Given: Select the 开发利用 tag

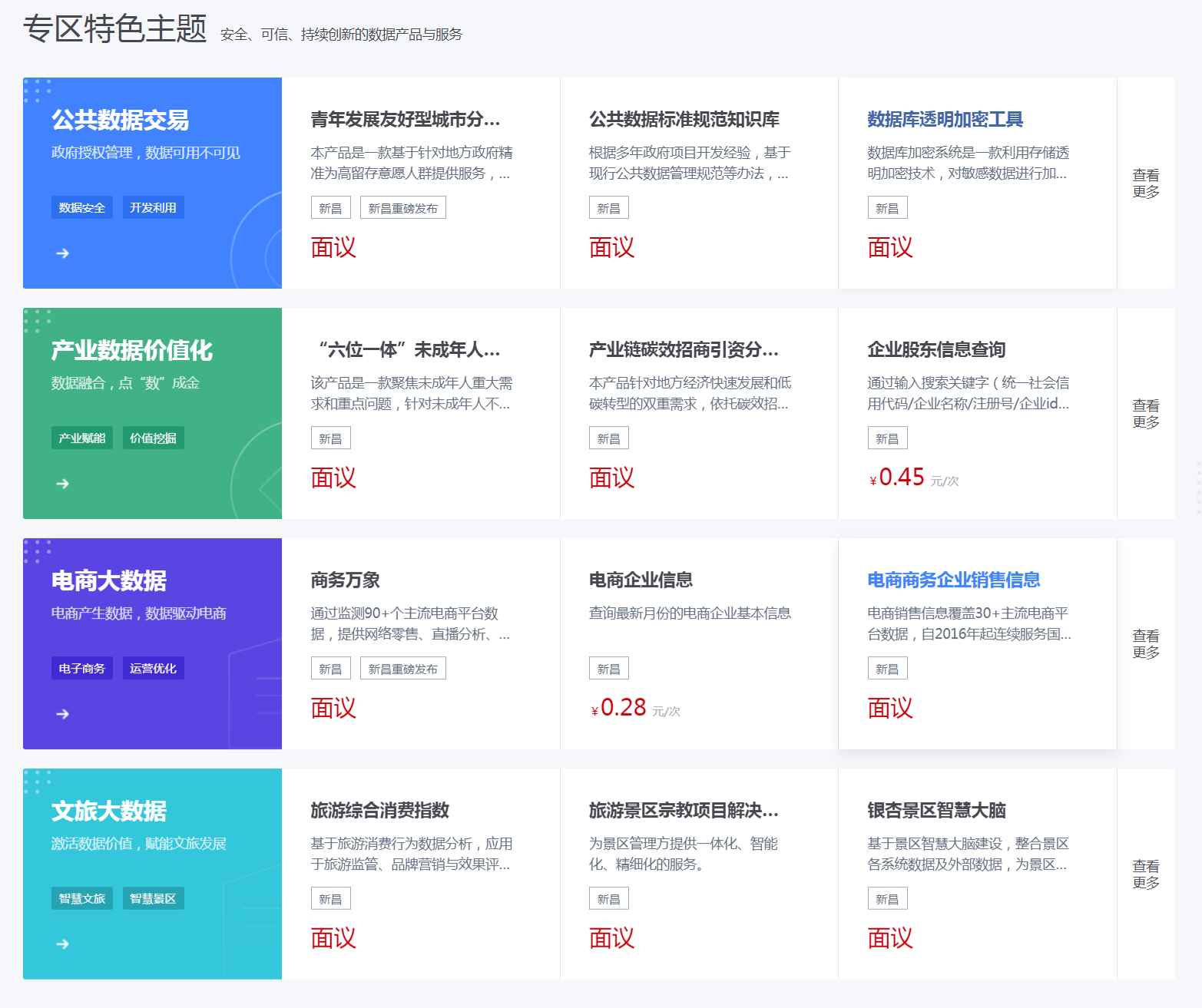Looking at the screenshot, I should 153,207.
